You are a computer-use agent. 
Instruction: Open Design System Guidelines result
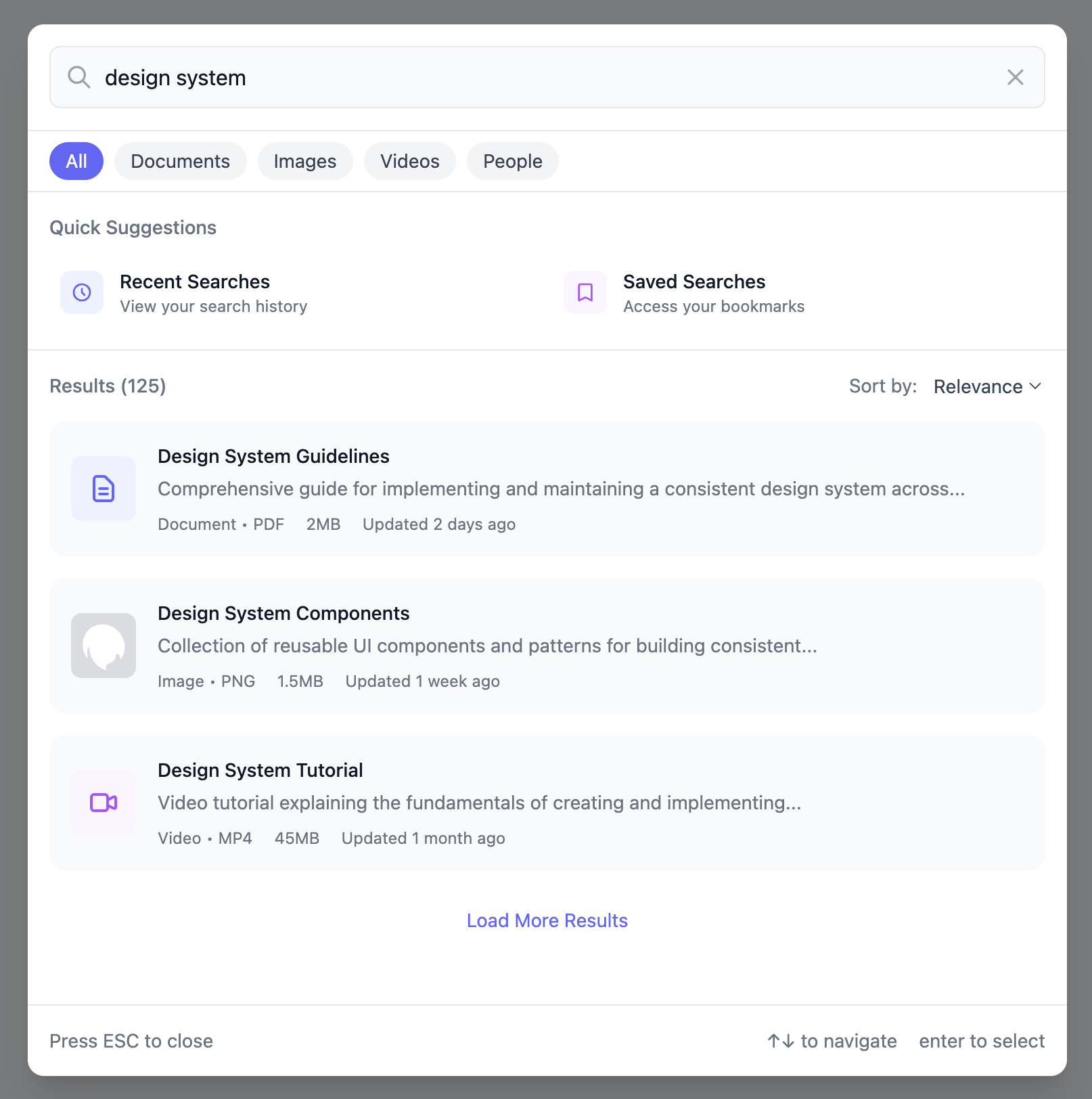[547, 489]
